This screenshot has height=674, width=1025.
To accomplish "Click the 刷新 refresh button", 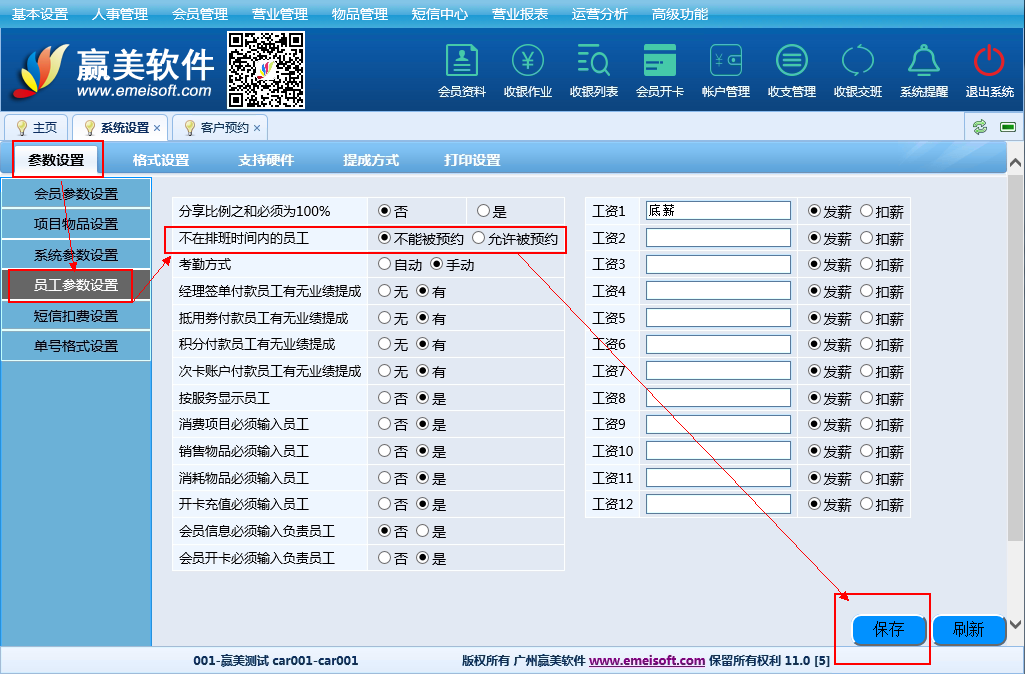I will [967, 630].
